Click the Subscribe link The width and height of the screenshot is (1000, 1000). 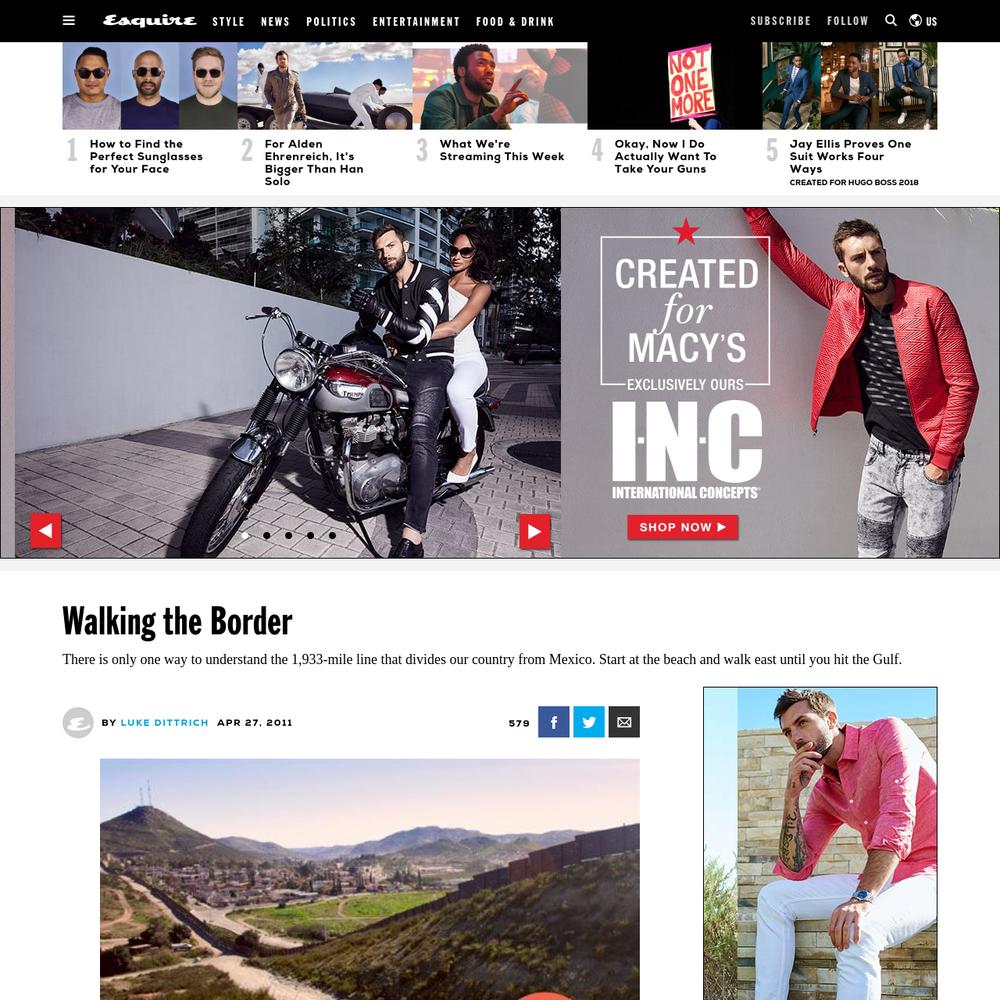pos(780,21)
